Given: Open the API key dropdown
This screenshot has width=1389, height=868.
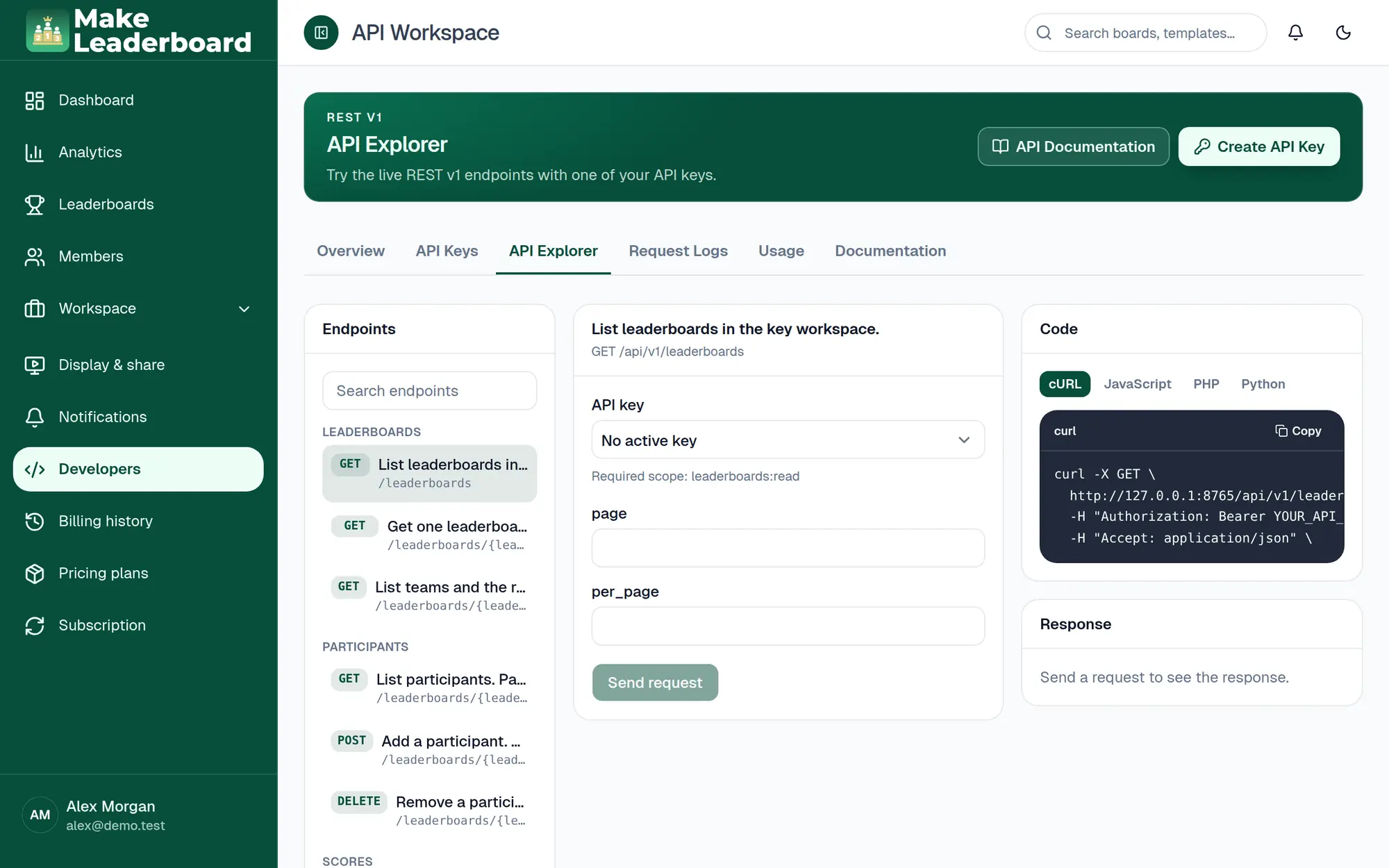Looking at the screenshot, I should click(x=788, y=440).
